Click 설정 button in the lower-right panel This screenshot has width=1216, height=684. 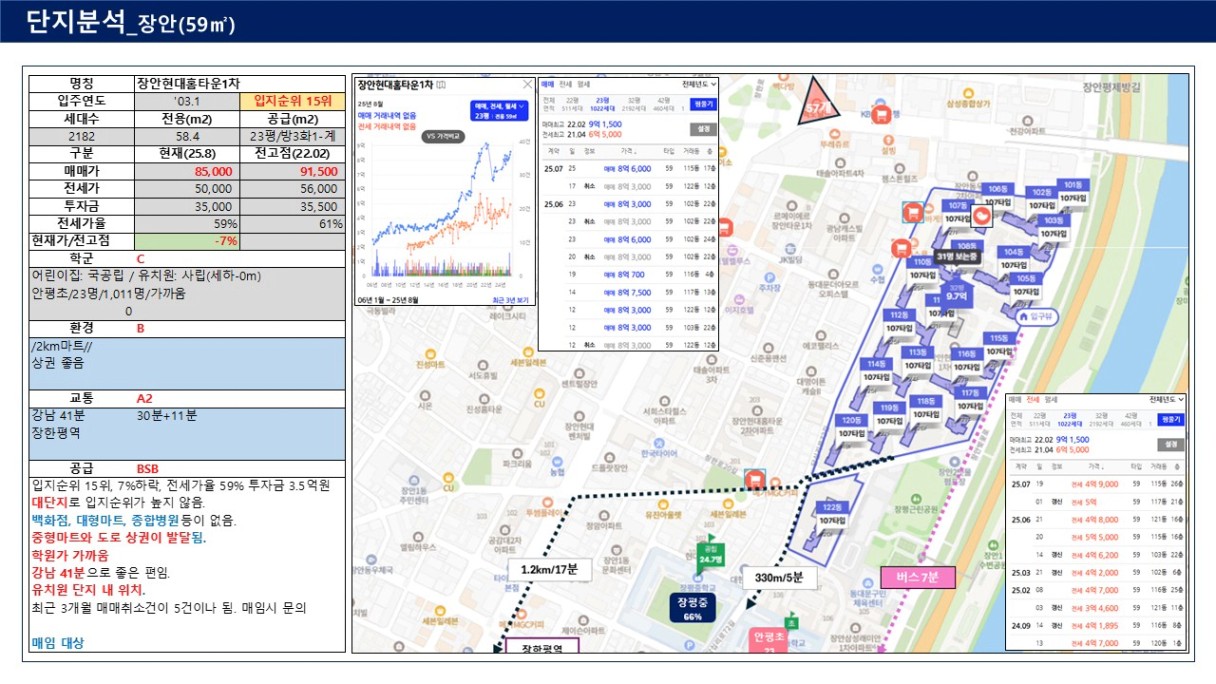click(1170, 444)
